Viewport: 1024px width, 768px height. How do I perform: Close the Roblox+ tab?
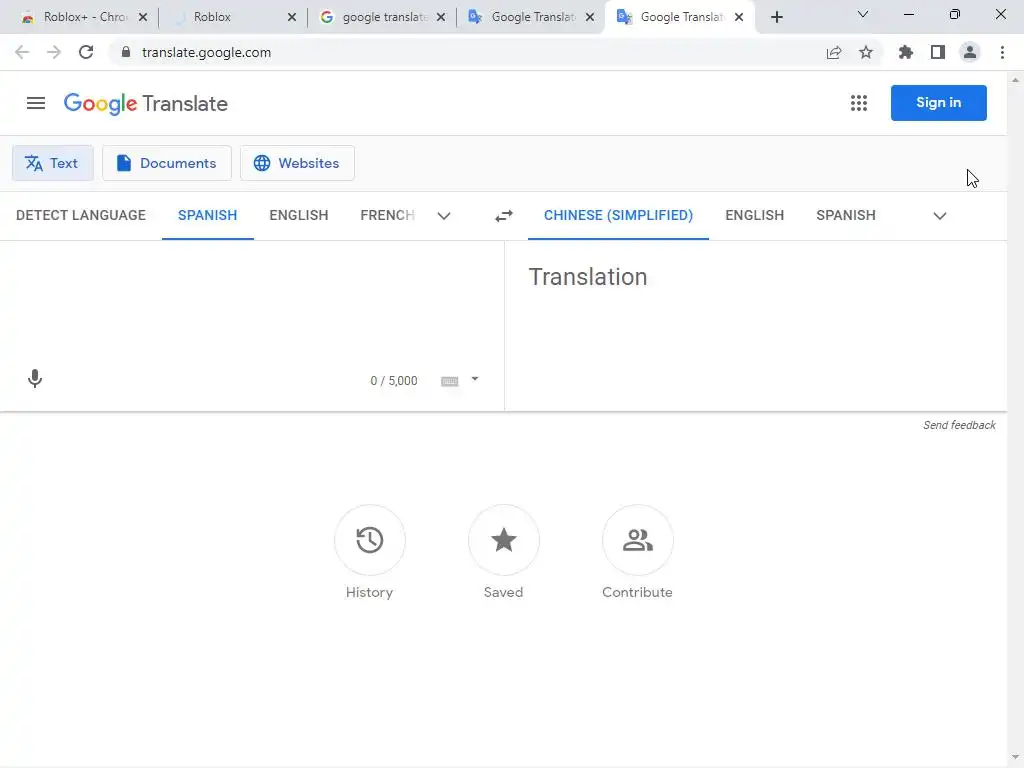coord(143,17)
